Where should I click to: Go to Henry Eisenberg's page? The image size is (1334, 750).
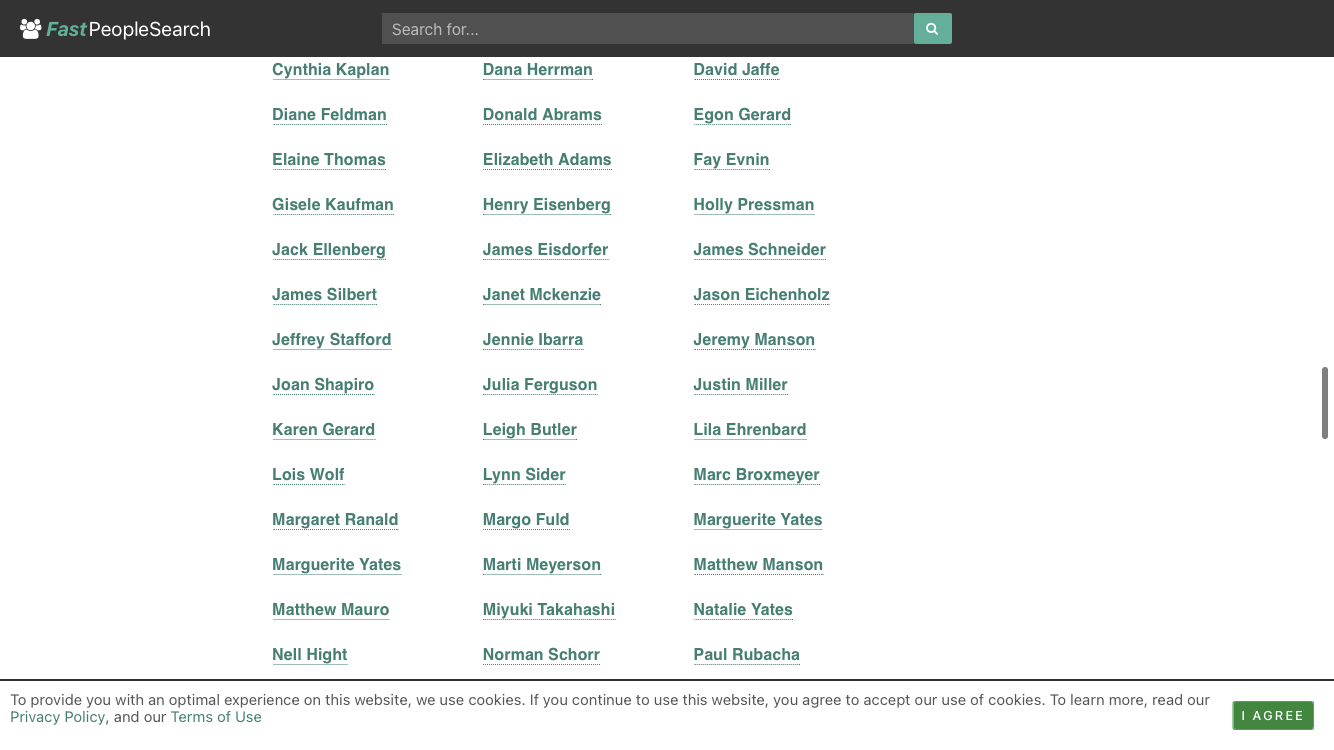[x=547, y=204]
